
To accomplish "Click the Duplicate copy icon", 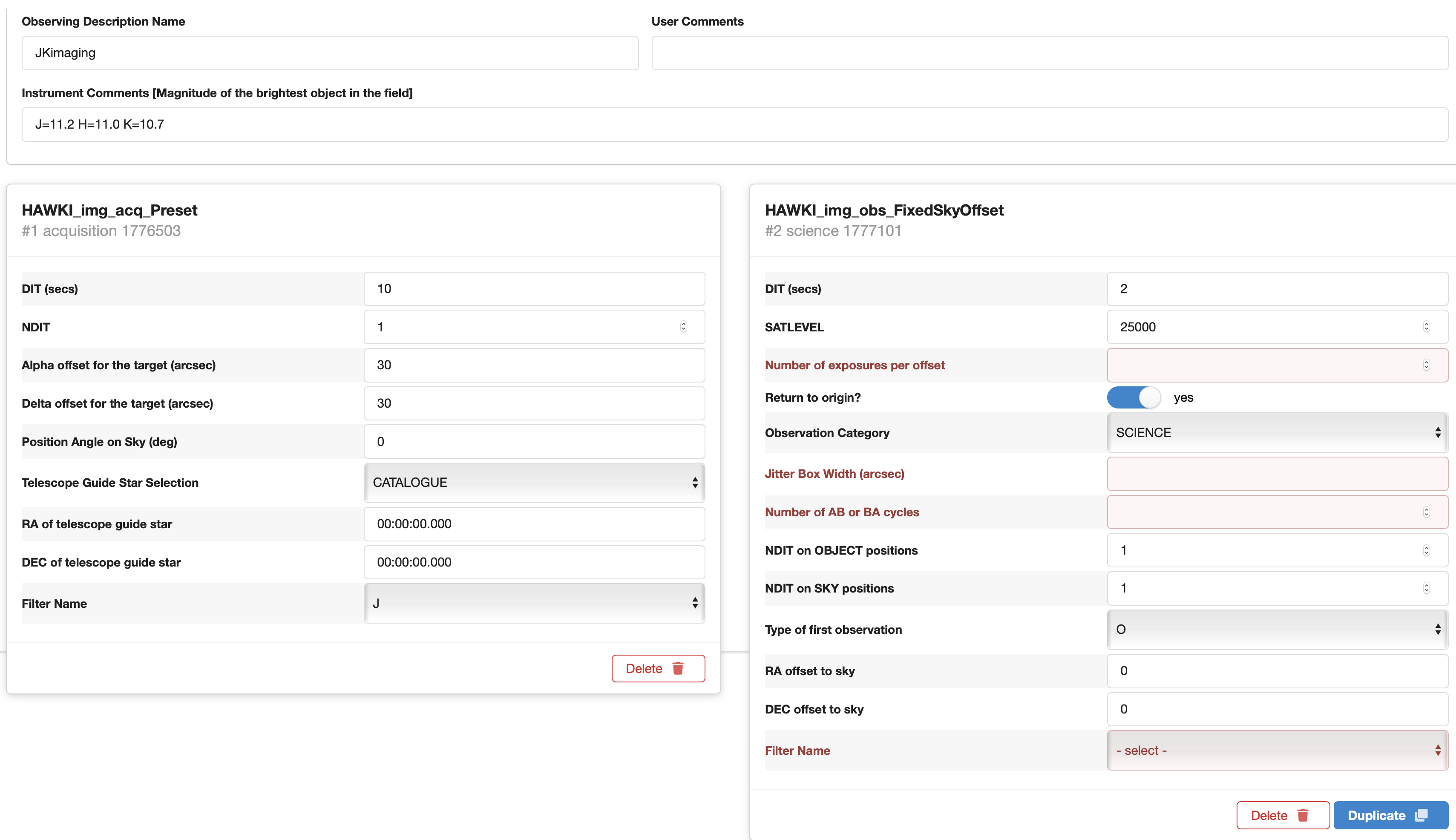I will (x=1421, y=815).
